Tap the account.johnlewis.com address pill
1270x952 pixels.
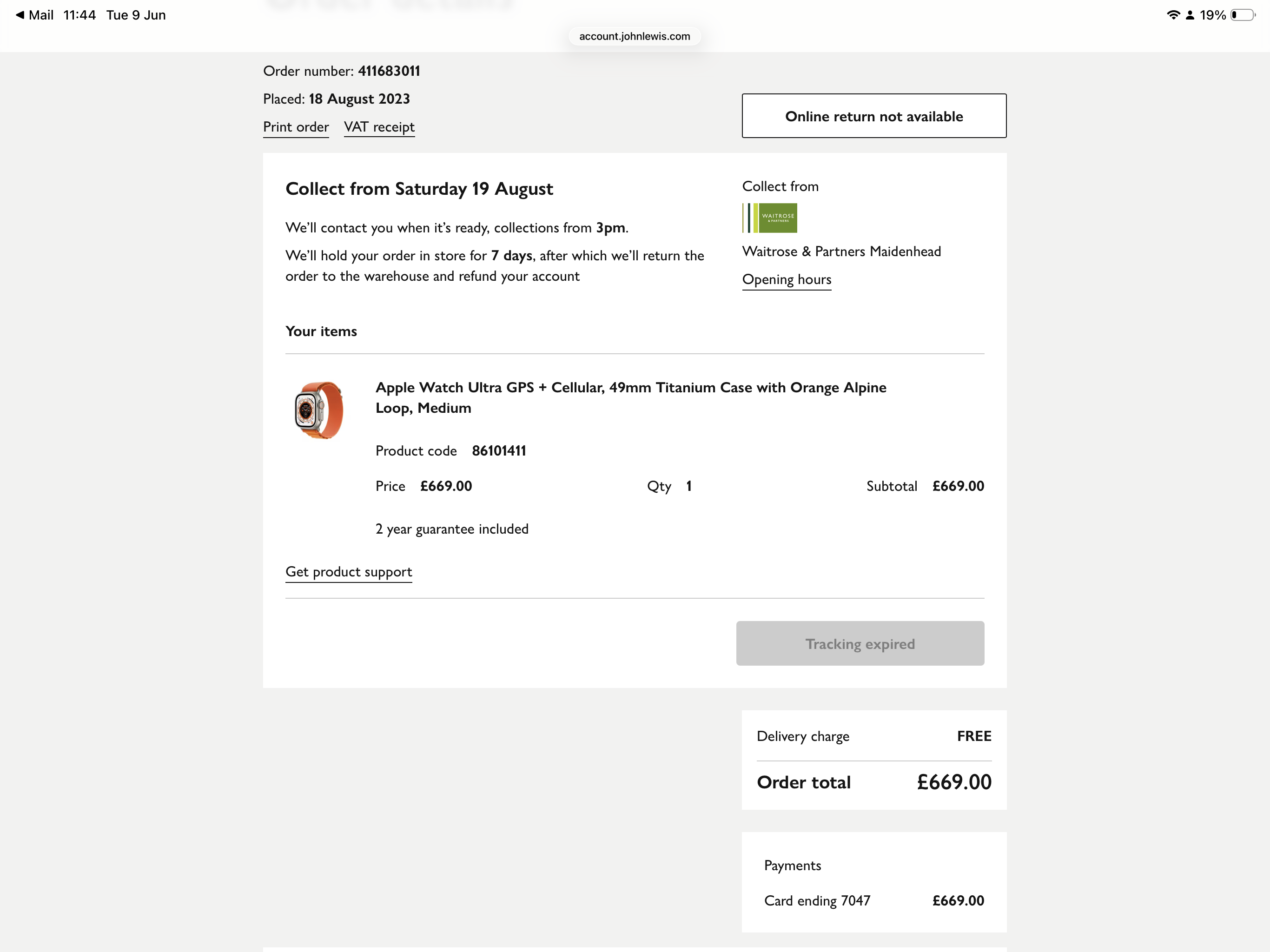[x=635, y=36]
